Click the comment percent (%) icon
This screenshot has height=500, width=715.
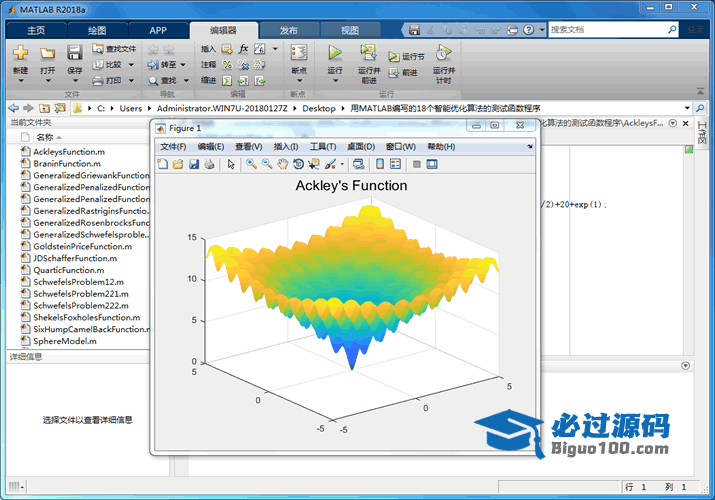(227, 65)
